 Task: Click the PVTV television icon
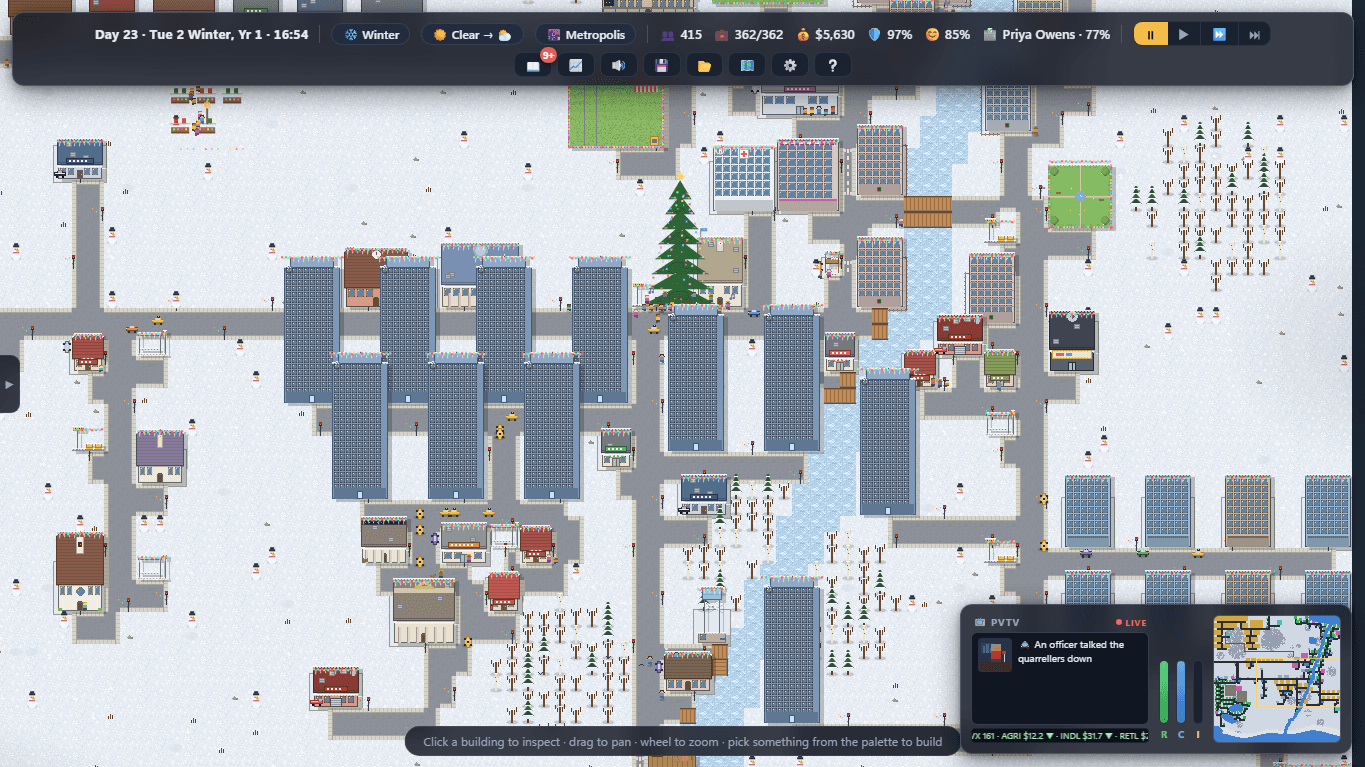coord(980,622)
